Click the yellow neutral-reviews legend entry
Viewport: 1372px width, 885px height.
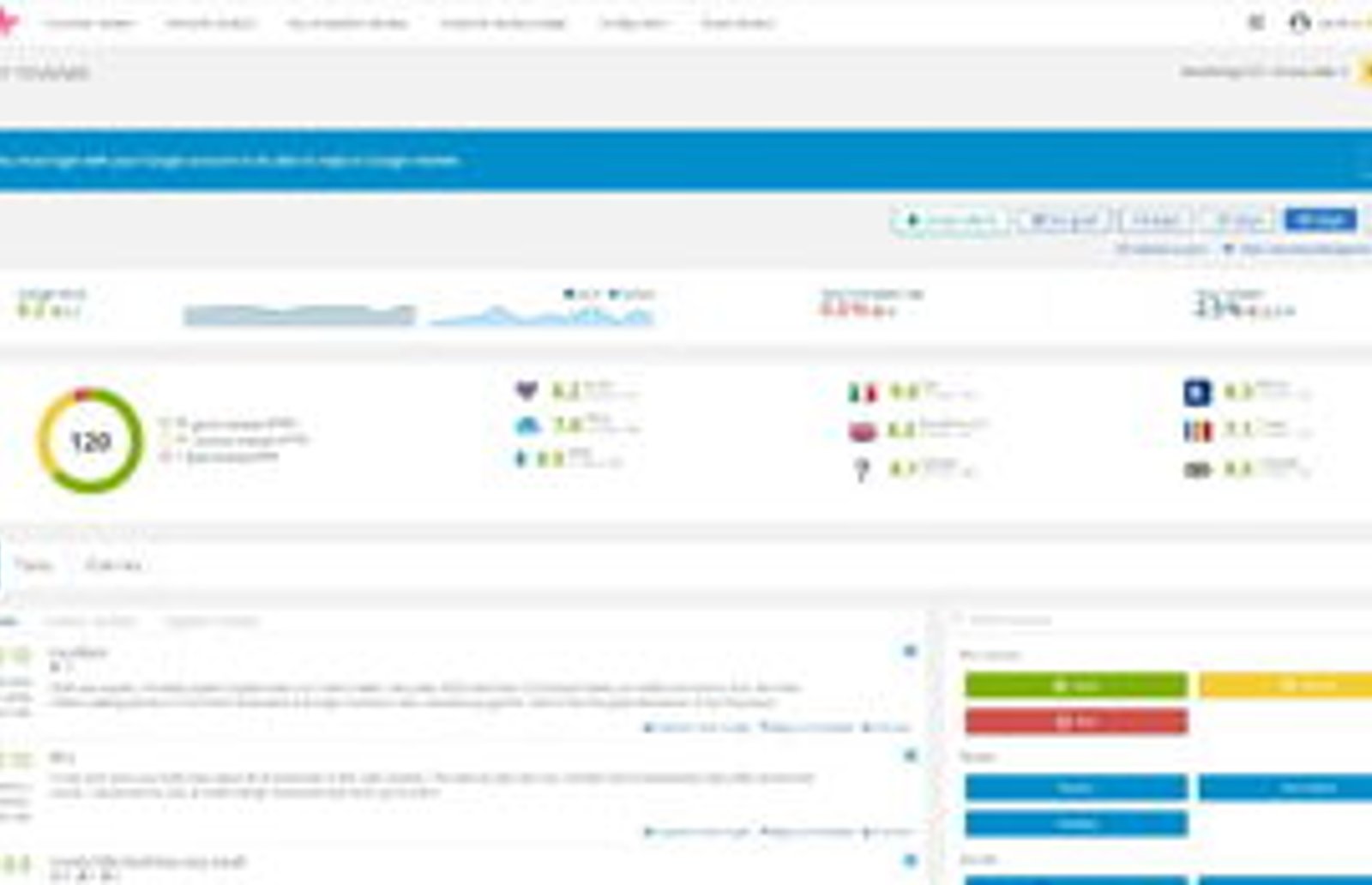point(234,440)
